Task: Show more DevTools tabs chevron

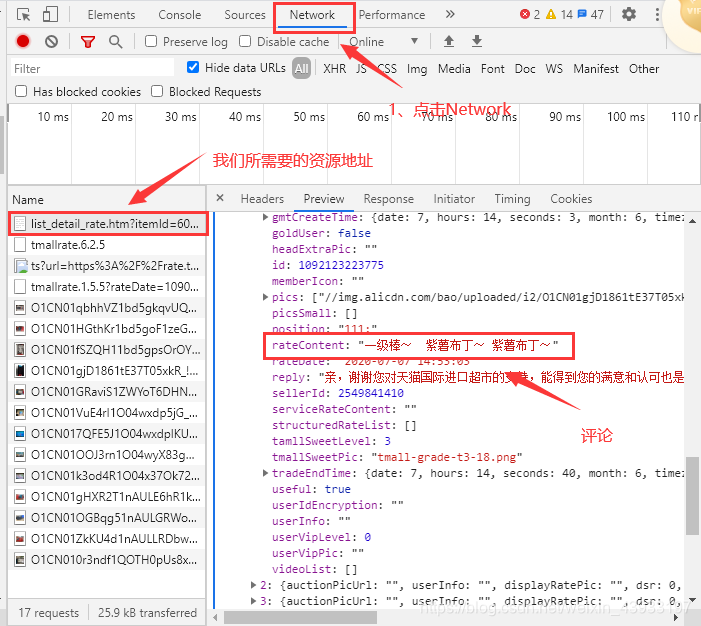Action: point(450,14)
